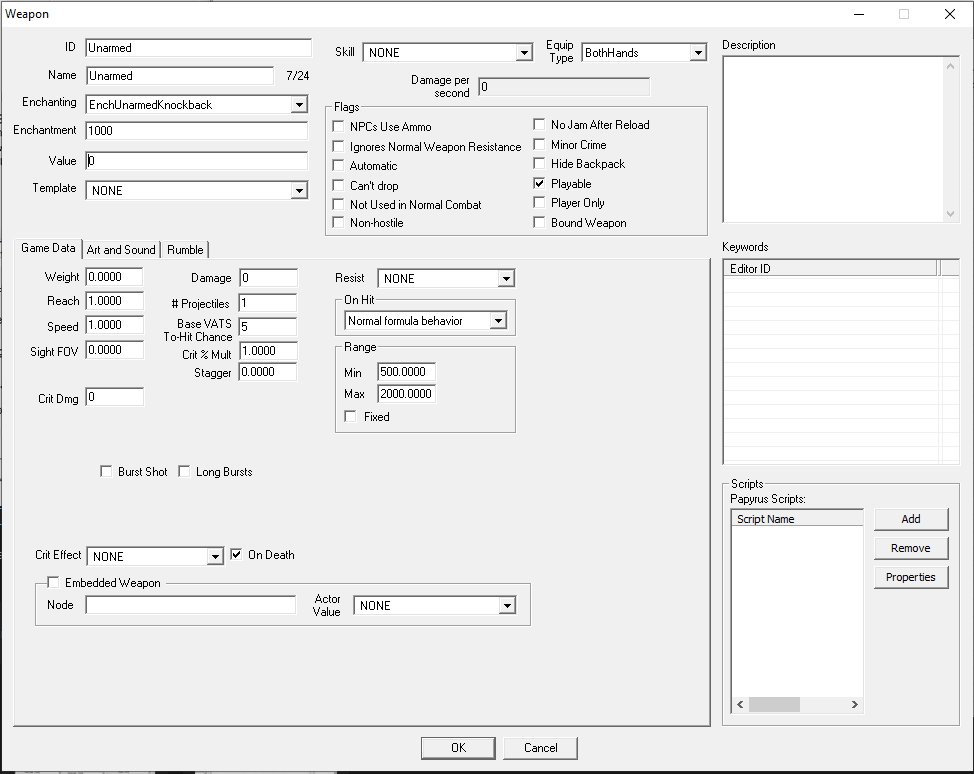The width and height of the screenshot is (974, 774).
Task: Enable the Can't drop checkbox
Action: click(x=338, y=185)
